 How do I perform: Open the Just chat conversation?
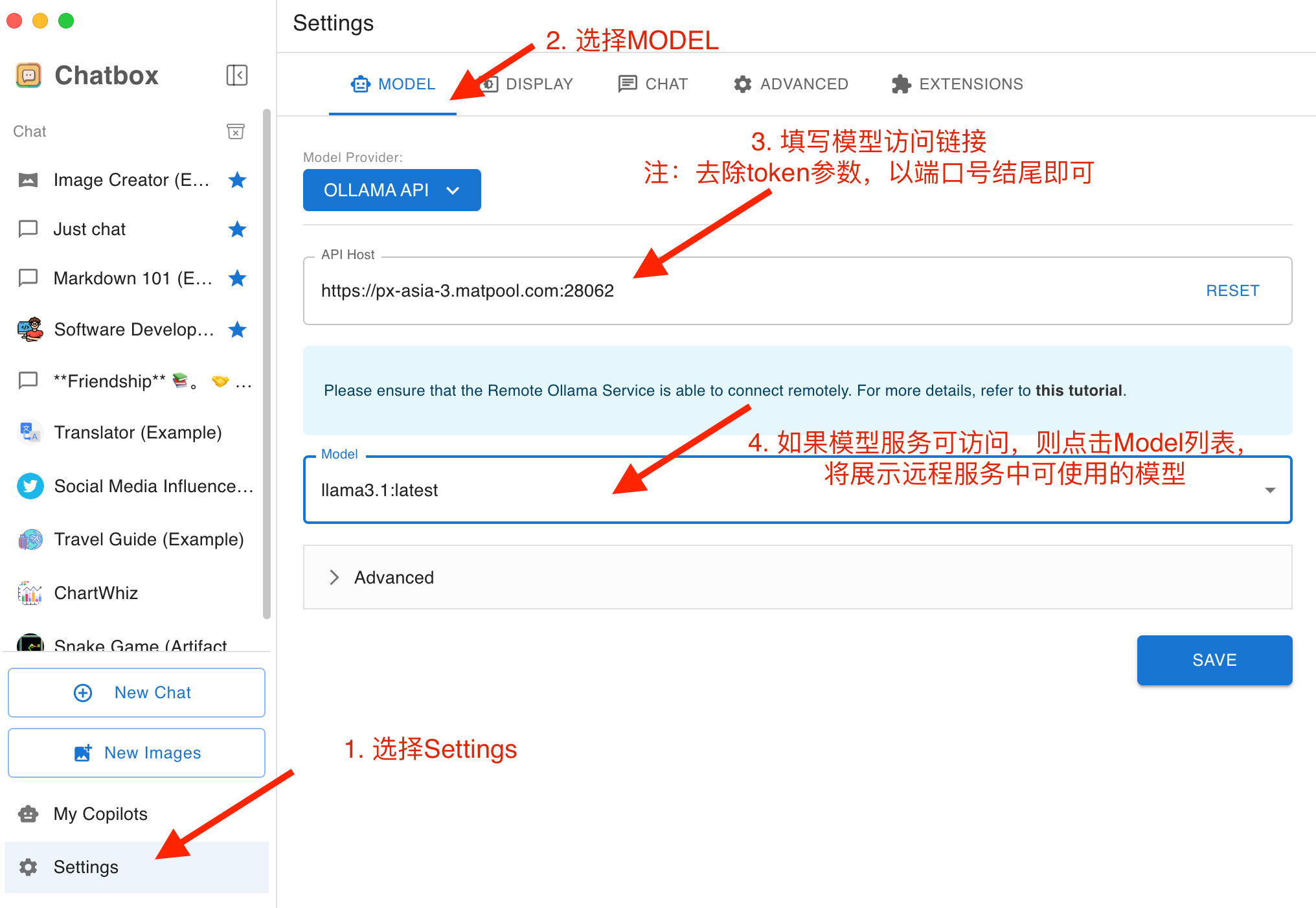click(133, 229)
